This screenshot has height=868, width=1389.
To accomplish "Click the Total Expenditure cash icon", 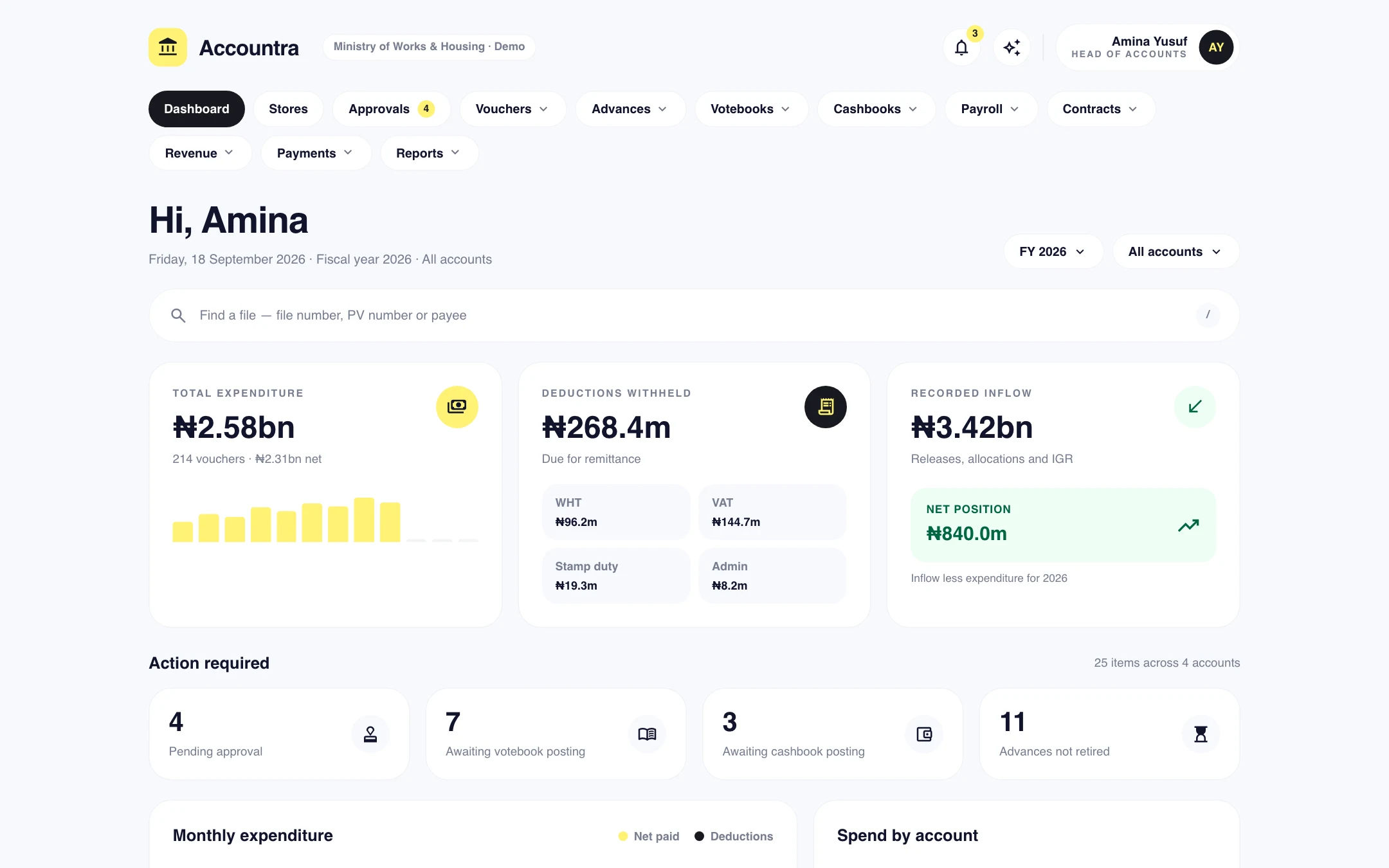I will tap(457, 407).
